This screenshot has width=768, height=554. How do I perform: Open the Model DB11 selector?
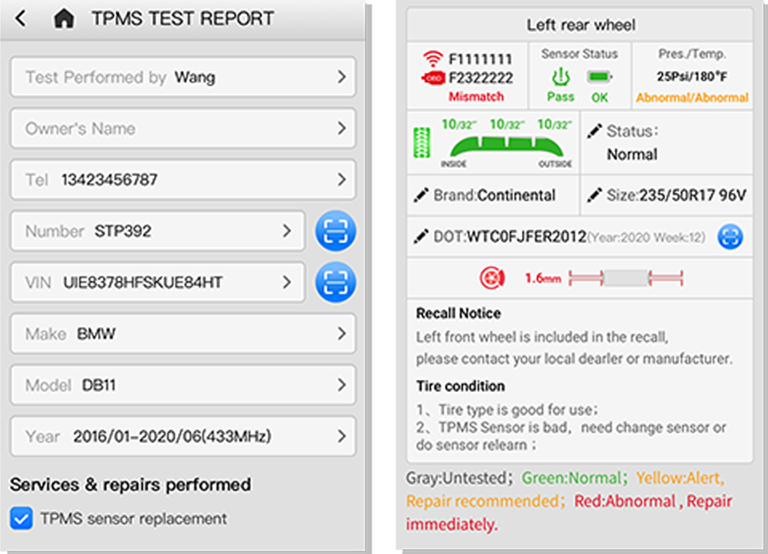point(183,385)
